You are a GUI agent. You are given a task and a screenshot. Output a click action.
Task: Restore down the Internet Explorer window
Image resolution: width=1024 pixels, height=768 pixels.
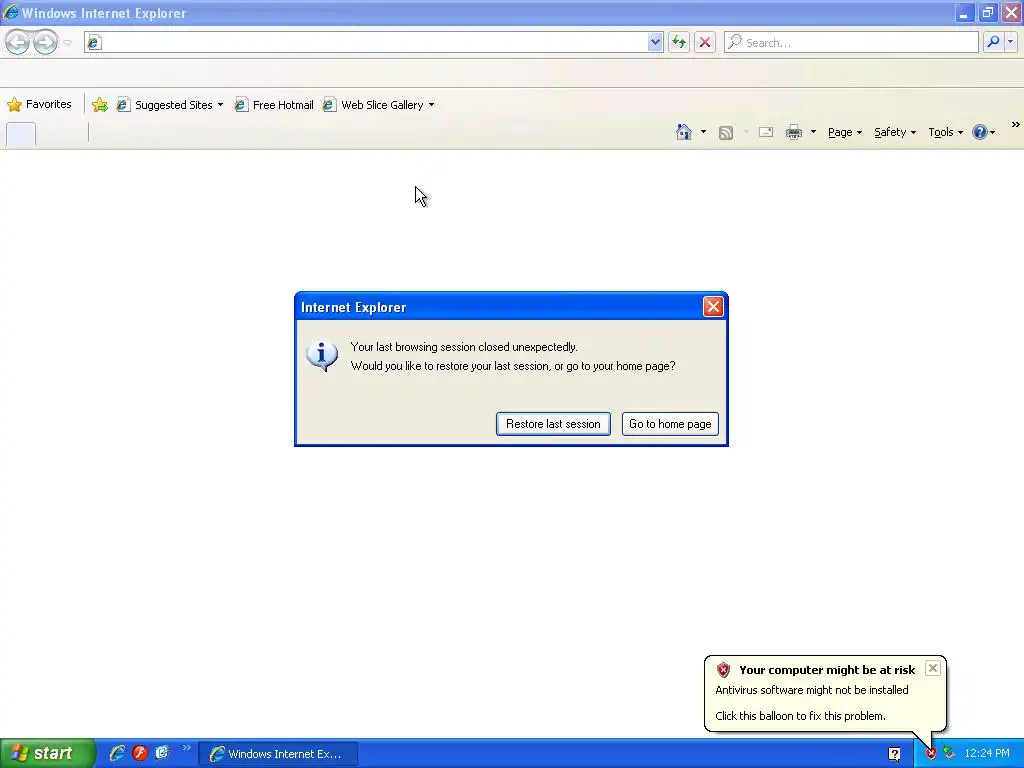point(987,12)
